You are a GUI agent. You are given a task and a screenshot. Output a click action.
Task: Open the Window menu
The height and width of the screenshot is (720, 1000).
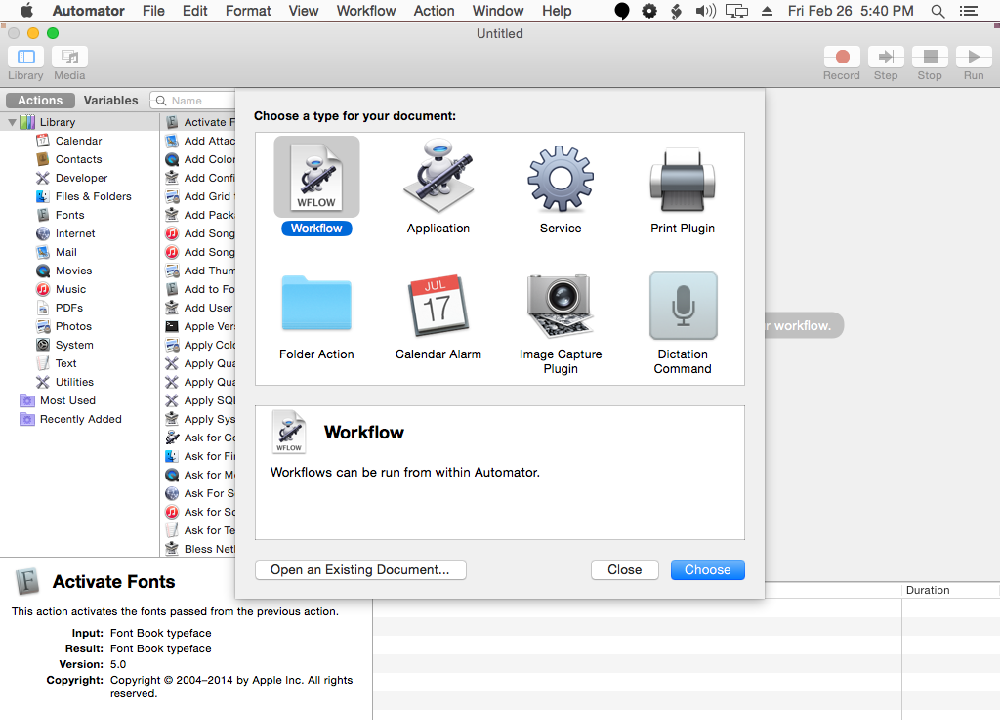(498, 11)
